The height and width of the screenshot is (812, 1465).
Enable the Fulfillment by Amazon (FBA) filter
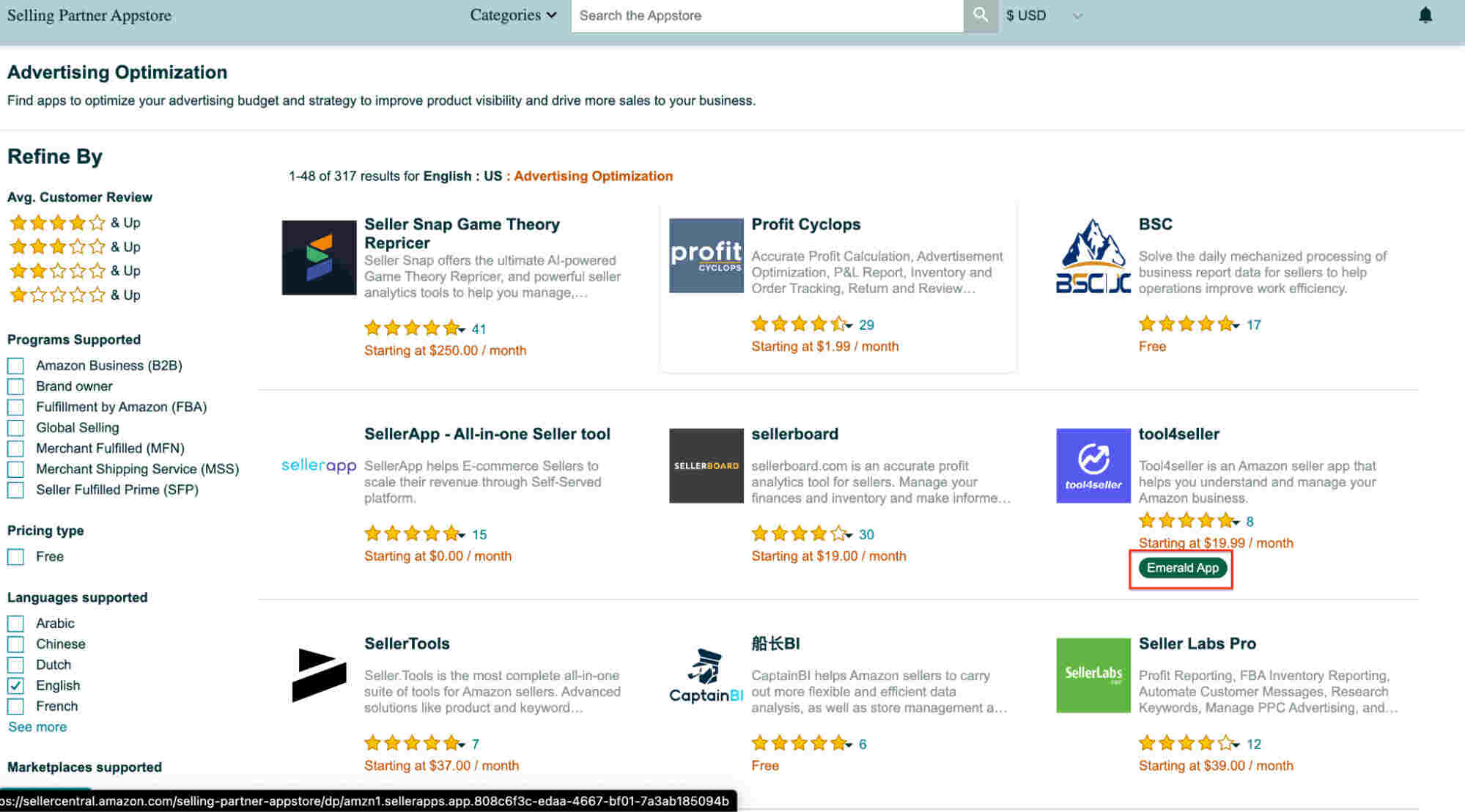point(15,407)
